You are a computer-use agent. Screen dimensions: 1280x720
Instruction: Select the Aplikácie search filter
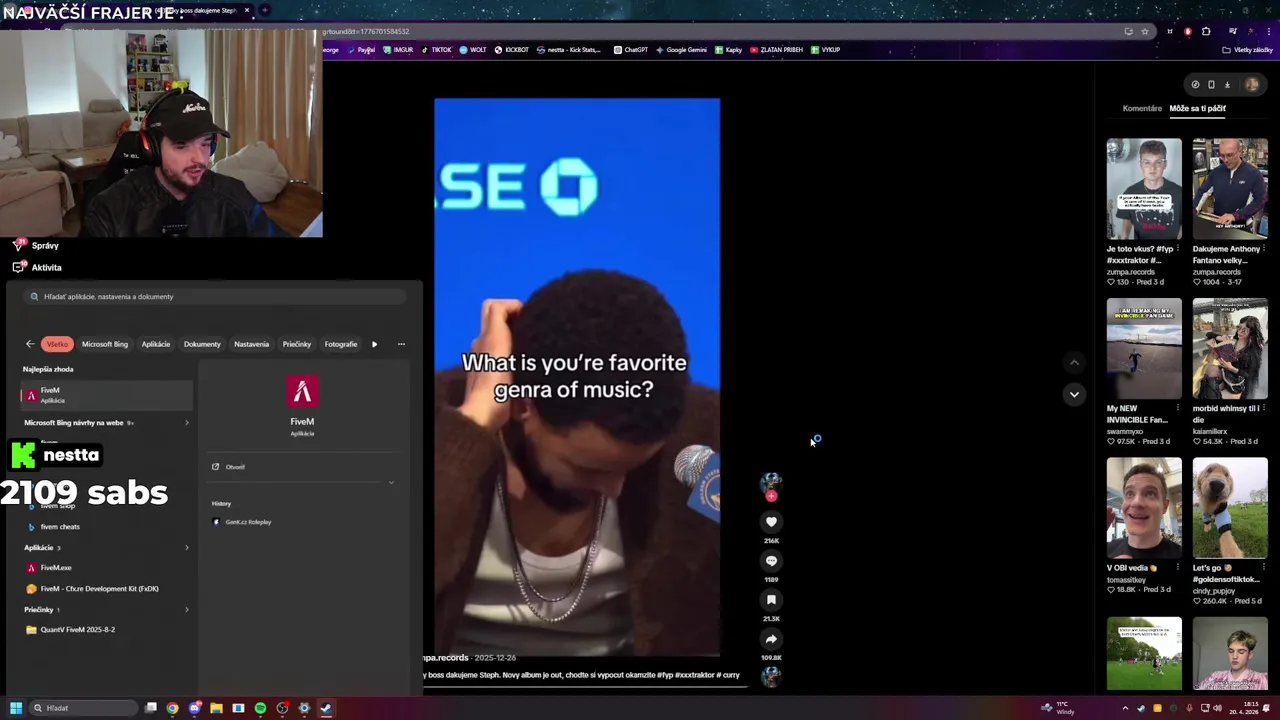[x=156, y=344]
